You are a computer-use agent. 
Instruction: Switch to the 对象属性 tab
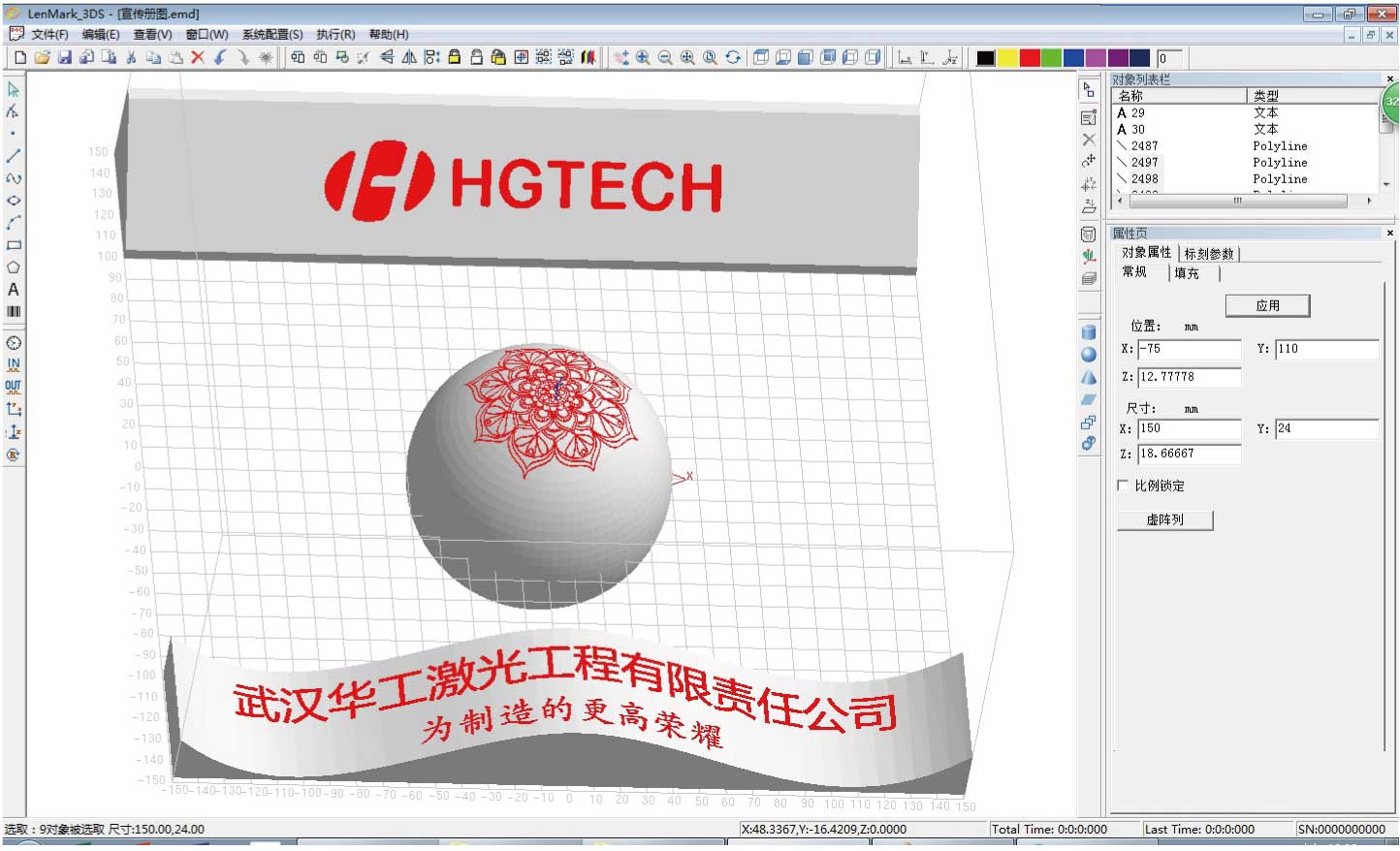coord(1147,253)
